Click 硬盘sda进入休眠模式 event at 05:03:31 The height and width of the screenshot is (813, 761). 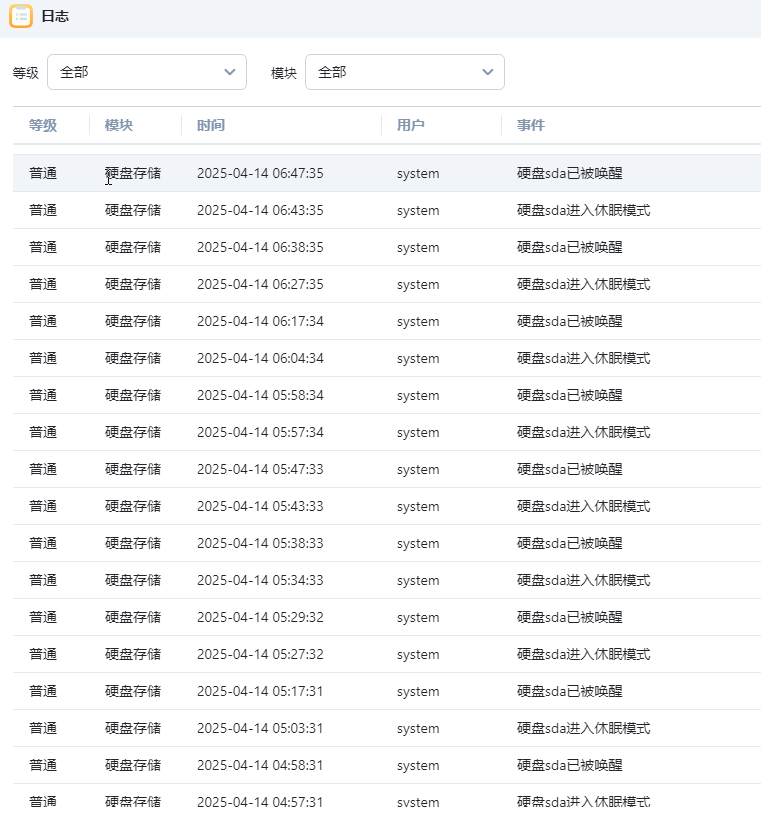(584, 728)
